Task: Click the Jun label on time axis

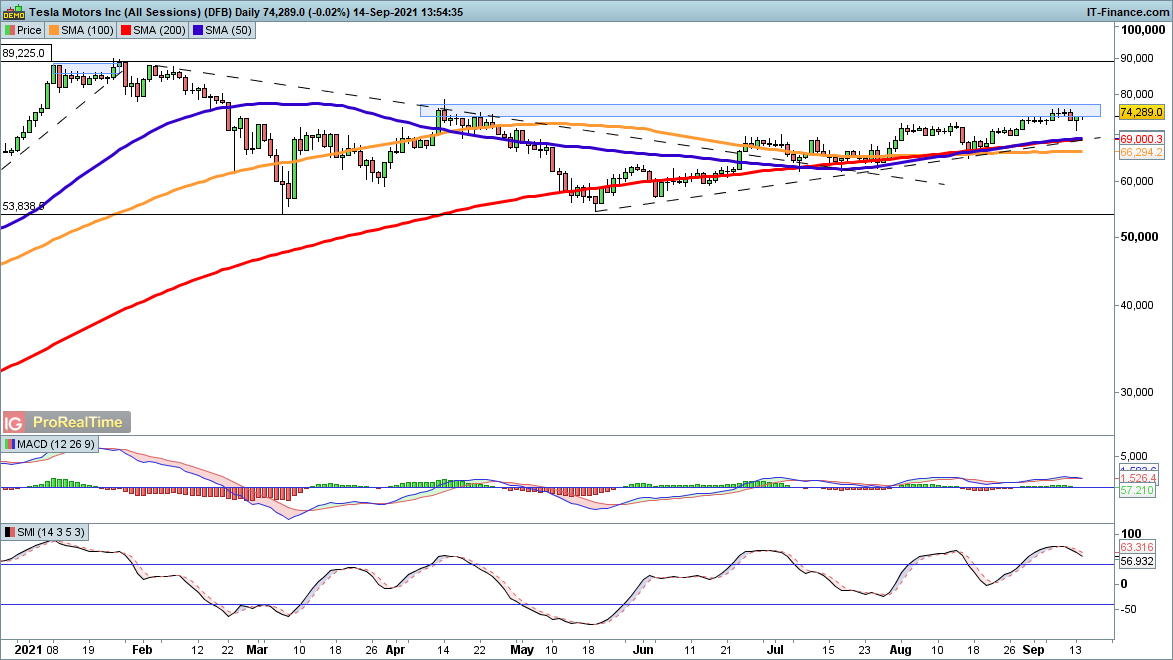Action: point(643,650)
